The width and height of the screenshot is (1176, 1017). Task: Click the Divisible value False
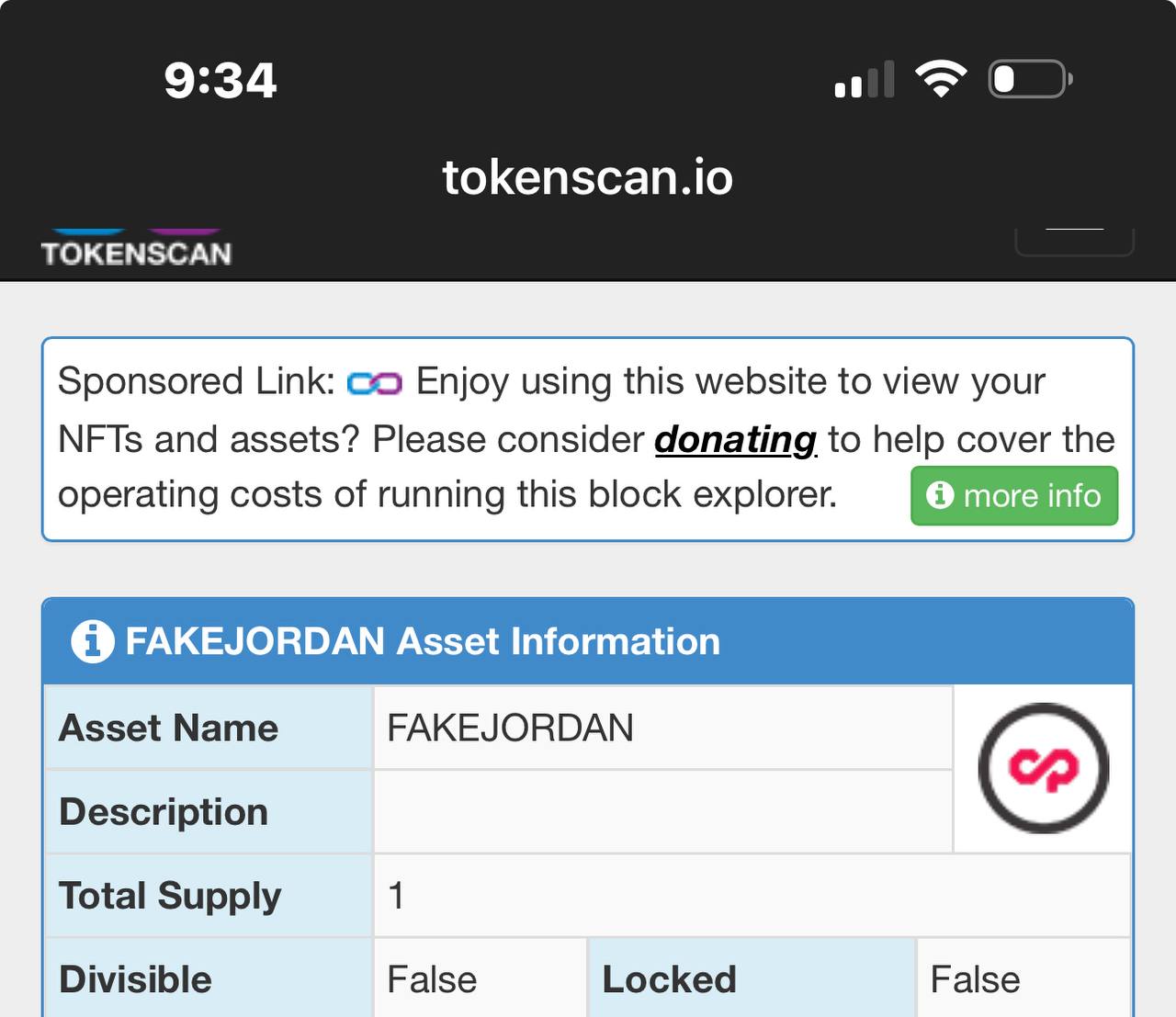pos(432,979)
